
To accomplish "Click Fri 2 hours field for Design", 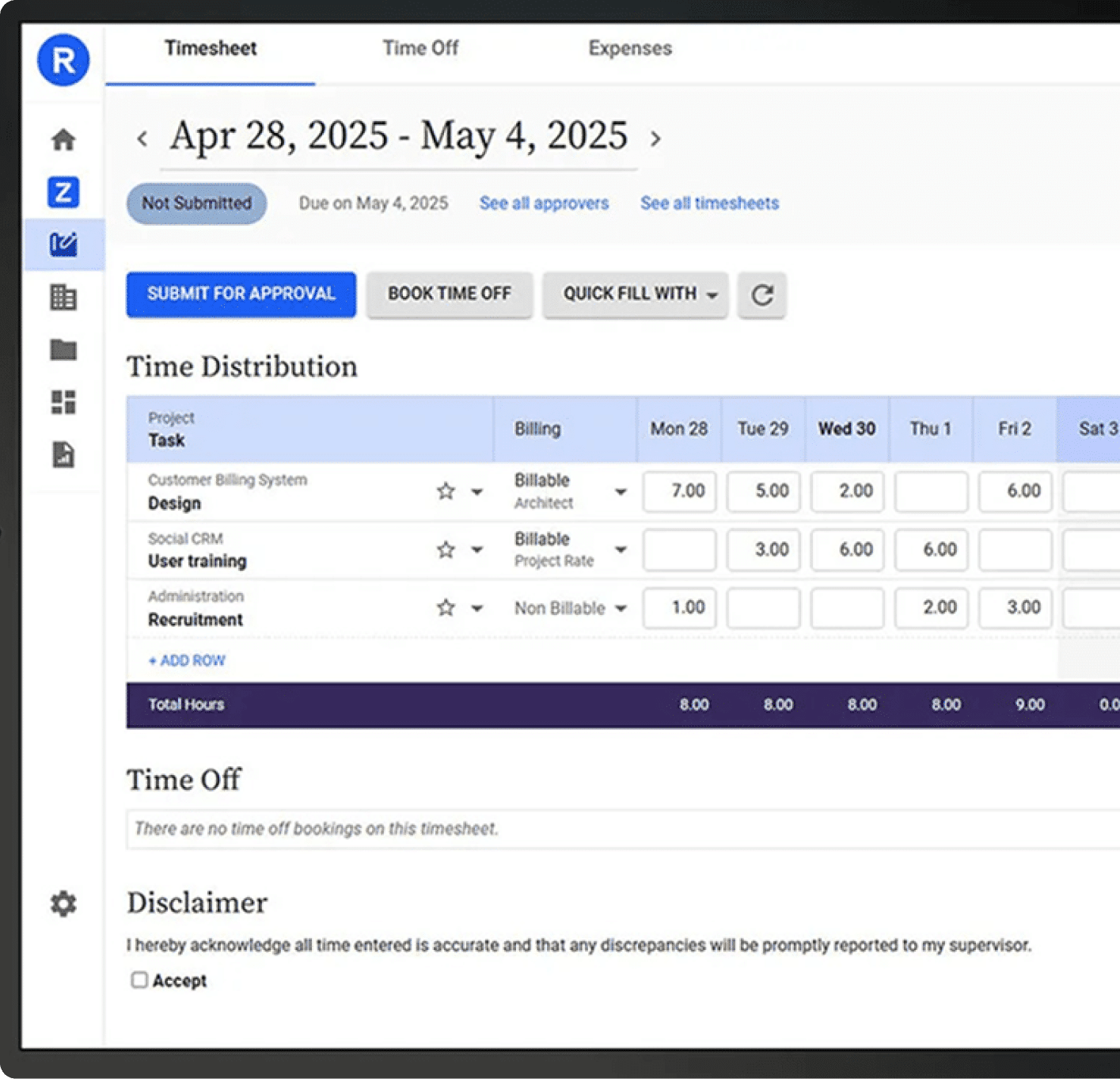I will click(1015, 492).
